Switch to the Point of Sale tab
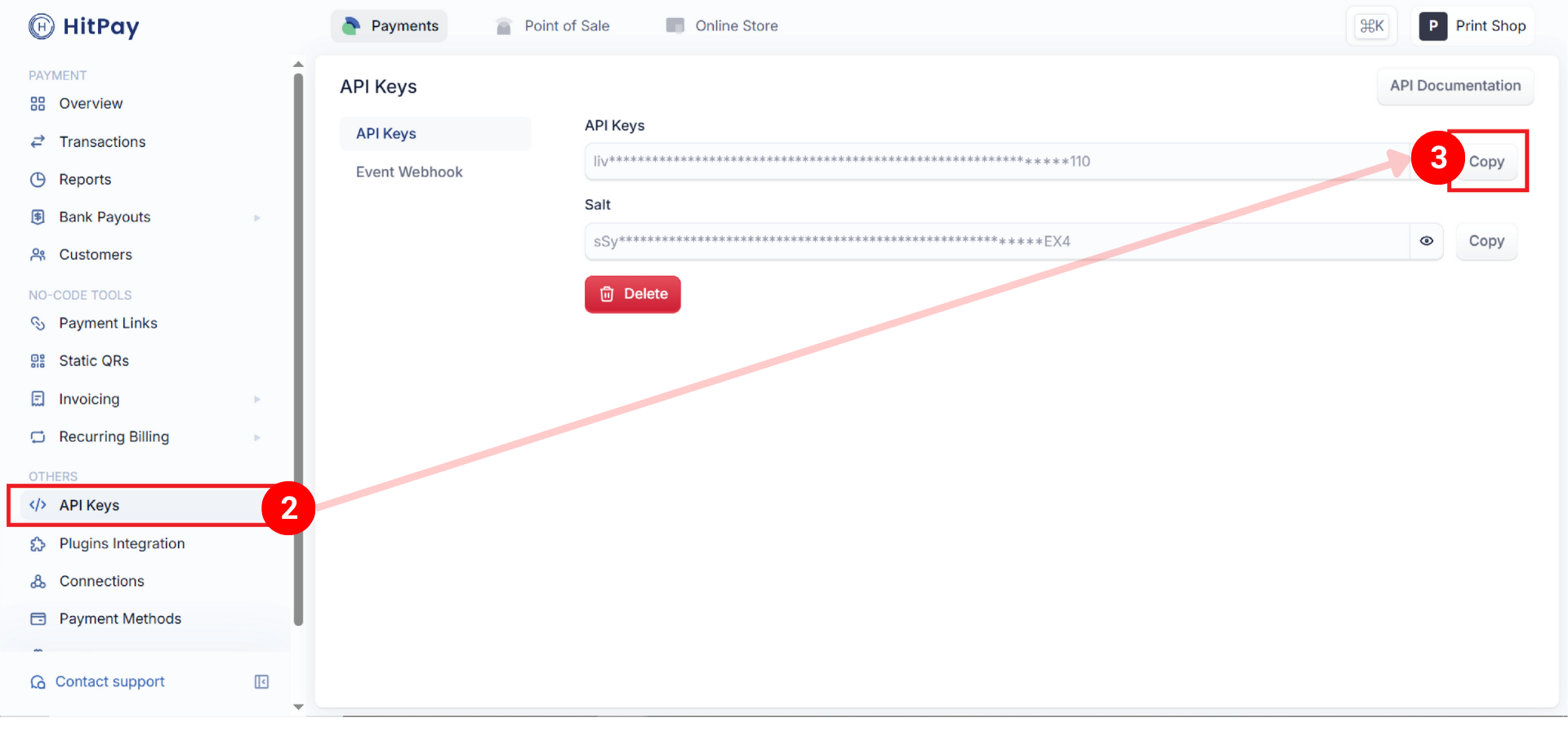 553,26
